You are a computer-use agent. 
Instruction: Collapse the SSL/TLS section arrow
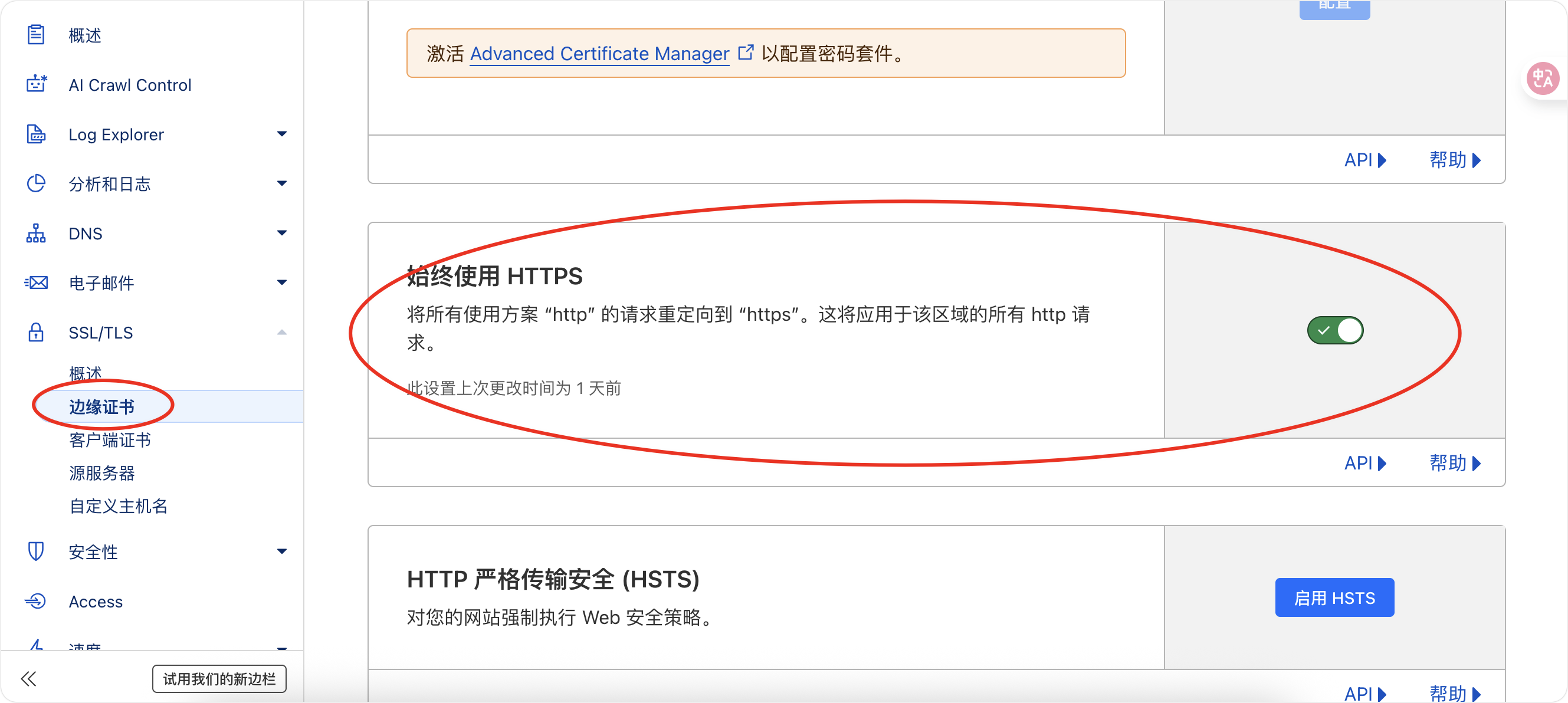click(282, 332)
